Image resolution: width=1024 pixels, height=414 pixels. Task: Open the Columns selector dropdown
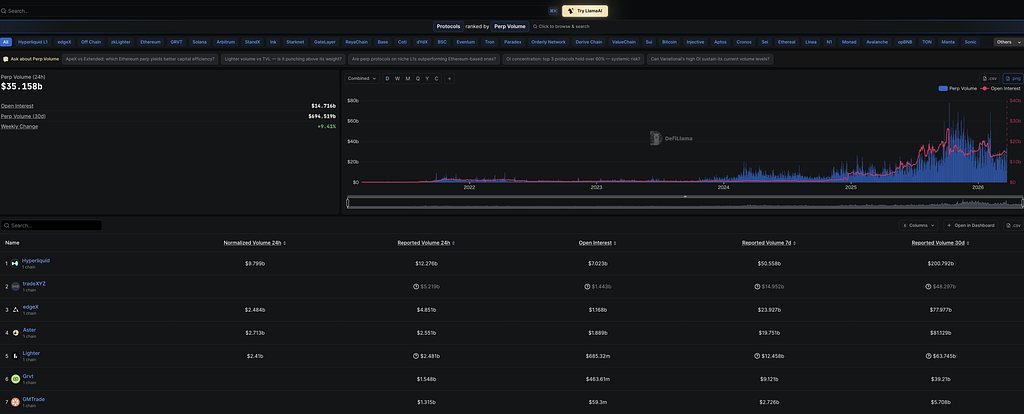click(x=917, y=226)
